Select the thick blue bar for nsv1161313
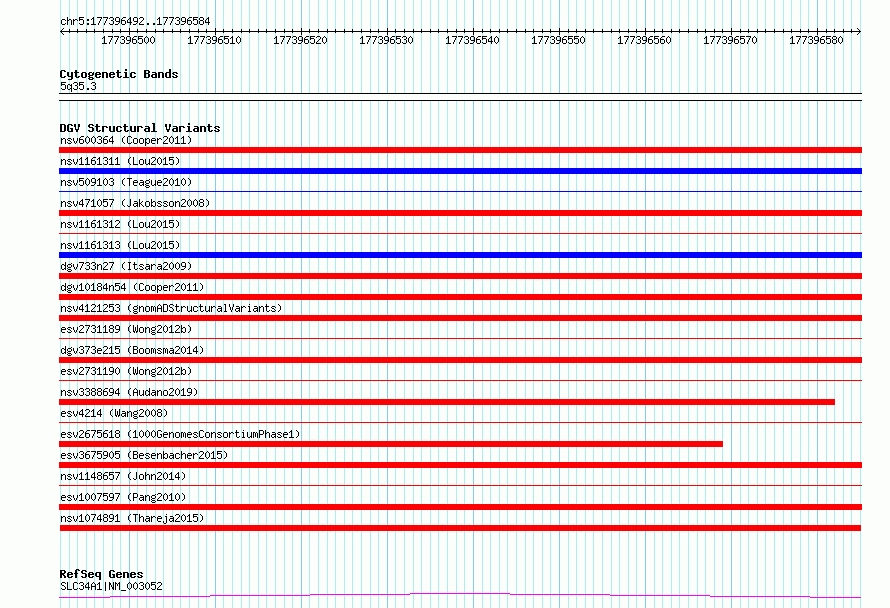The image size is (890, 608). coord(460,255)
